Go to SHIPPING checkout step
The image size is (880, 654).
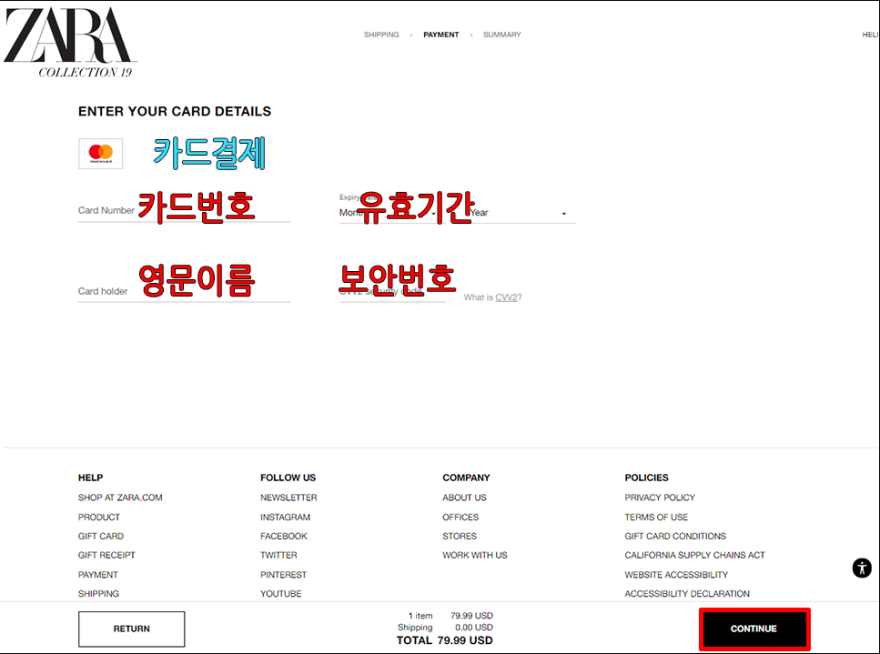tap(382, 35)
